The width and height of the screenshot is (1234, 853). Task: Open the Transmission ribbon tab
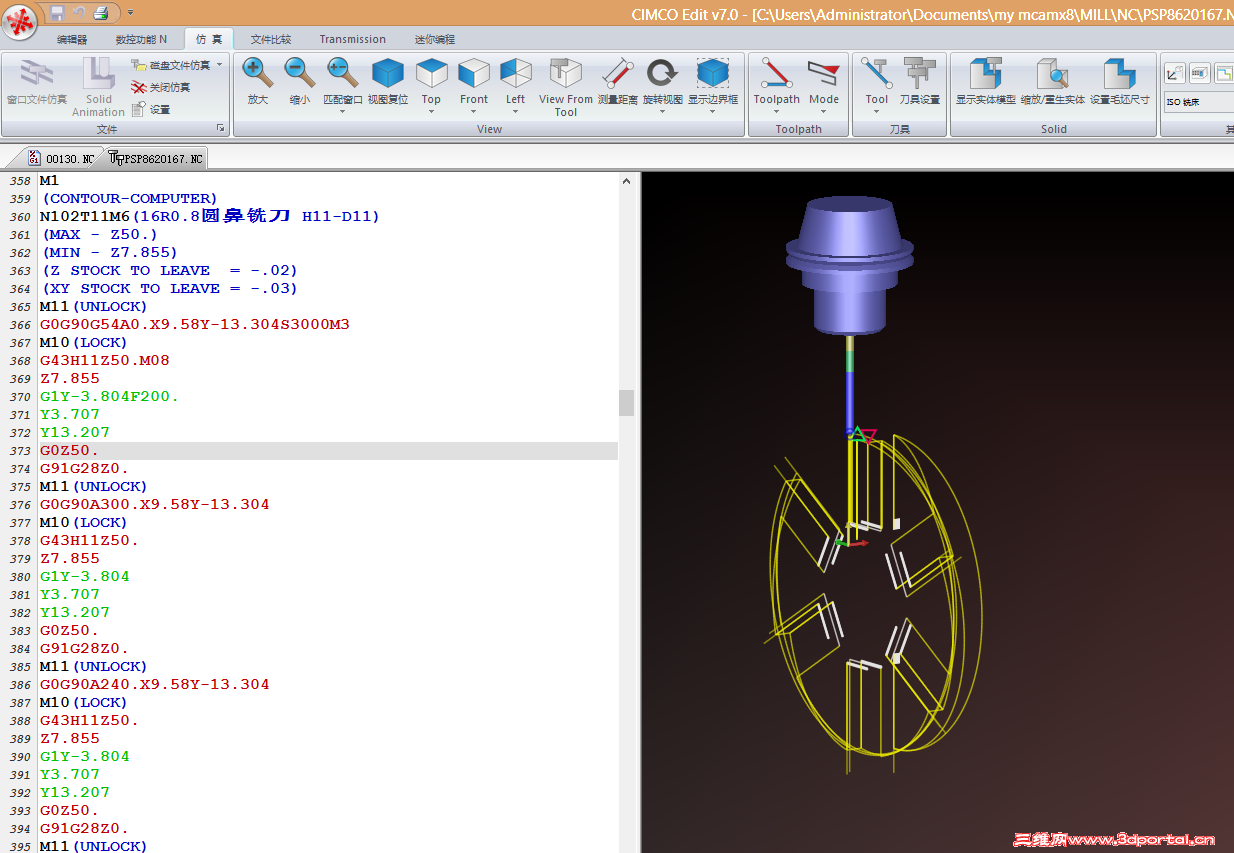pos(353,39)
